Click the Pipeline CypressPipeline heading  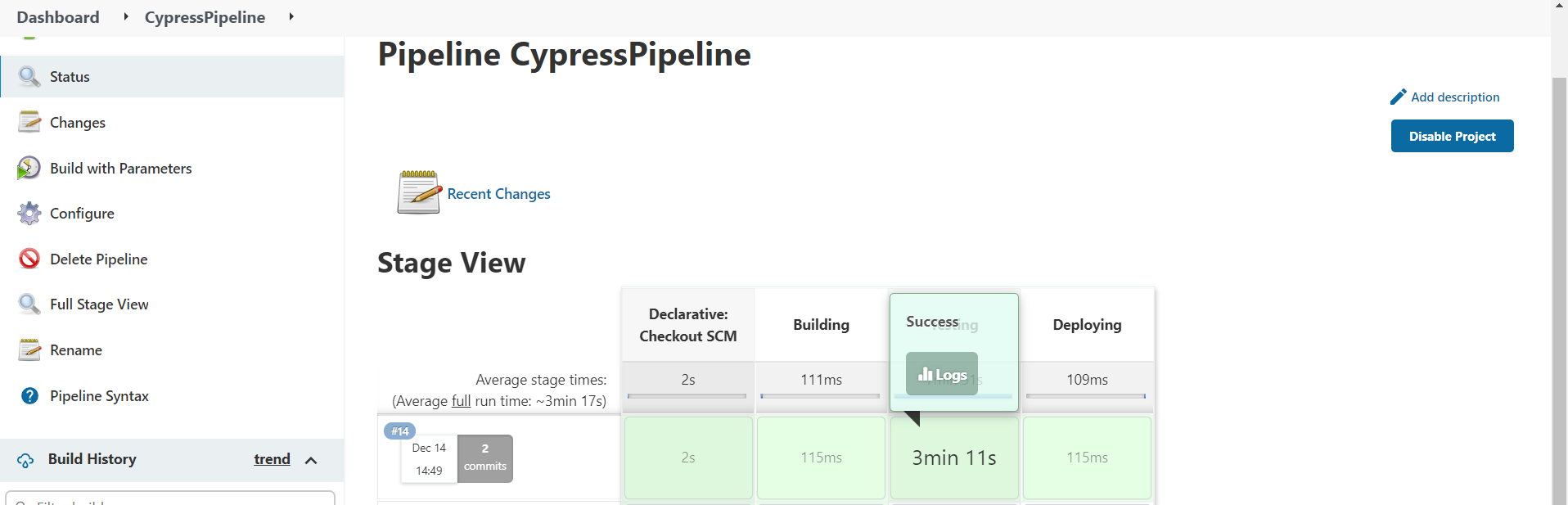click(564, 55)
